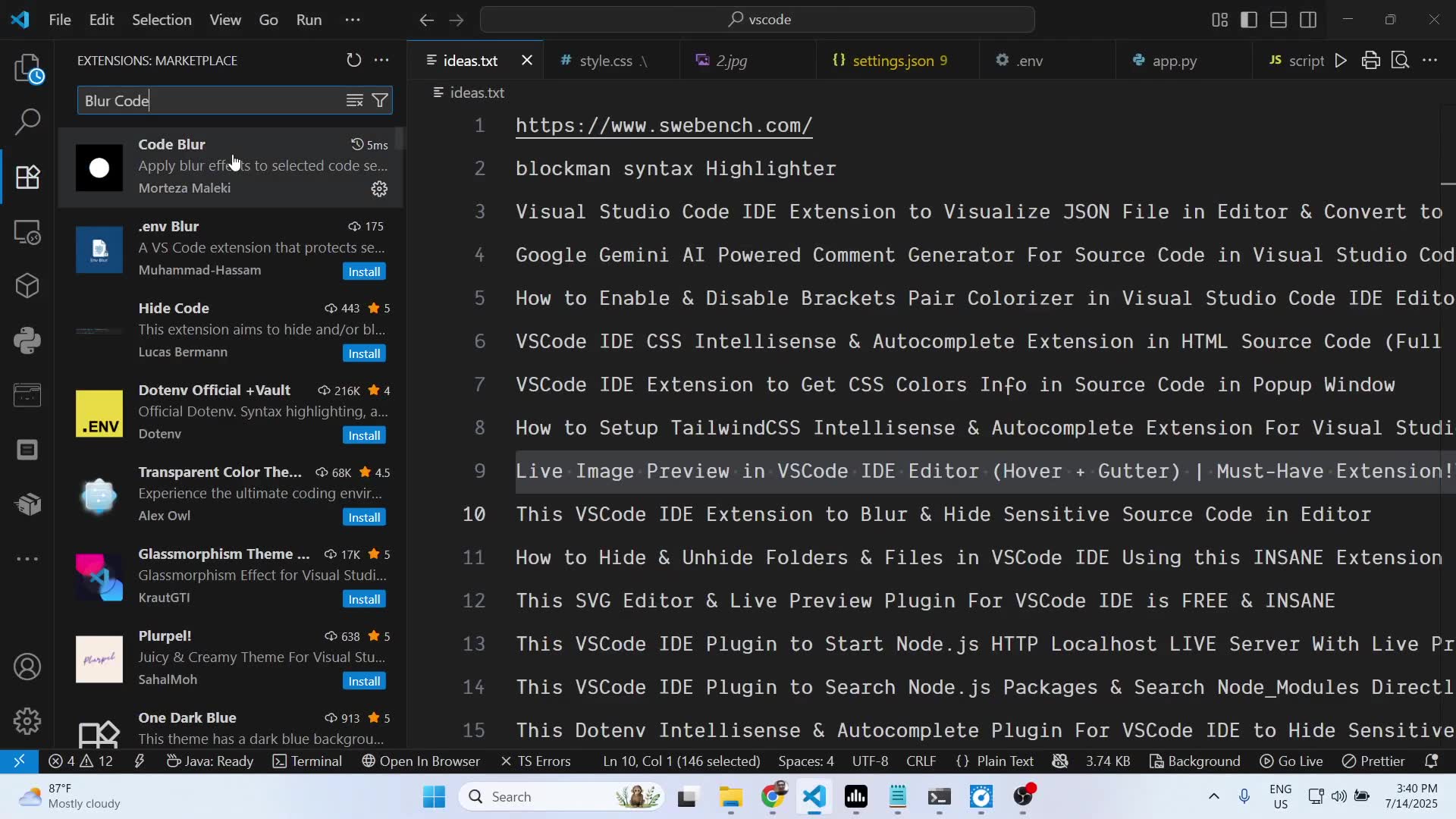Screen dimensions: 1456x819
Task: Open remote window indicator in status bar
Action: click(19, 761)
